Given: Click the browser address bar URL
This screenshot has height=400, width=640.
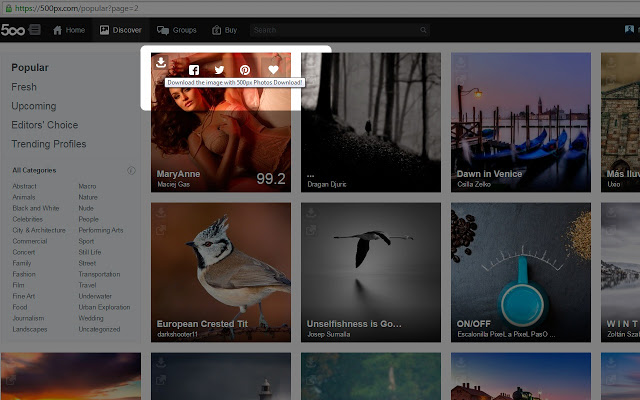Looking at the screenshot, I should [77, 8].
